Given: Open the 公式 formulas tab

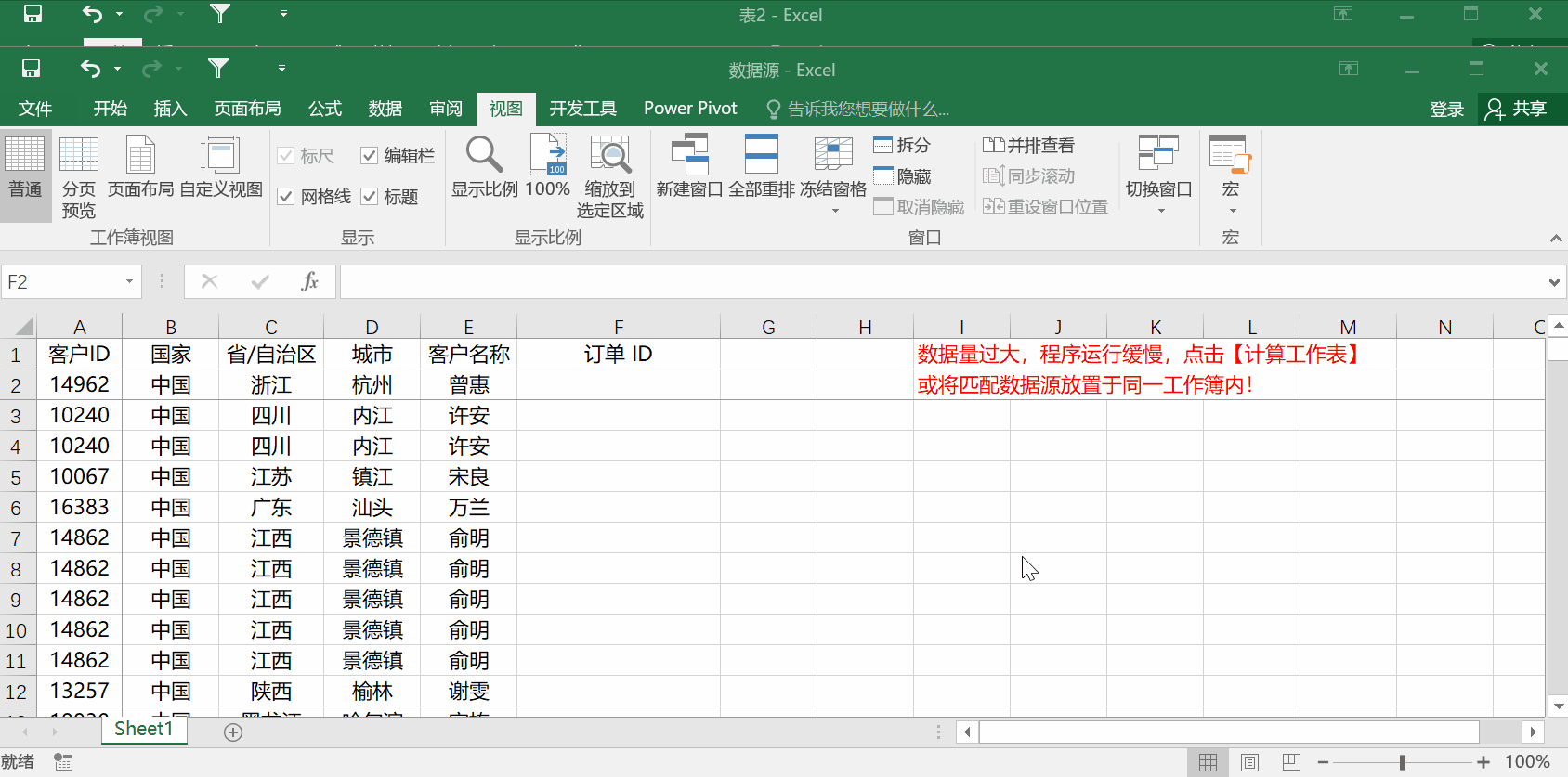Looking at the screenshot, I should point(325,109).
